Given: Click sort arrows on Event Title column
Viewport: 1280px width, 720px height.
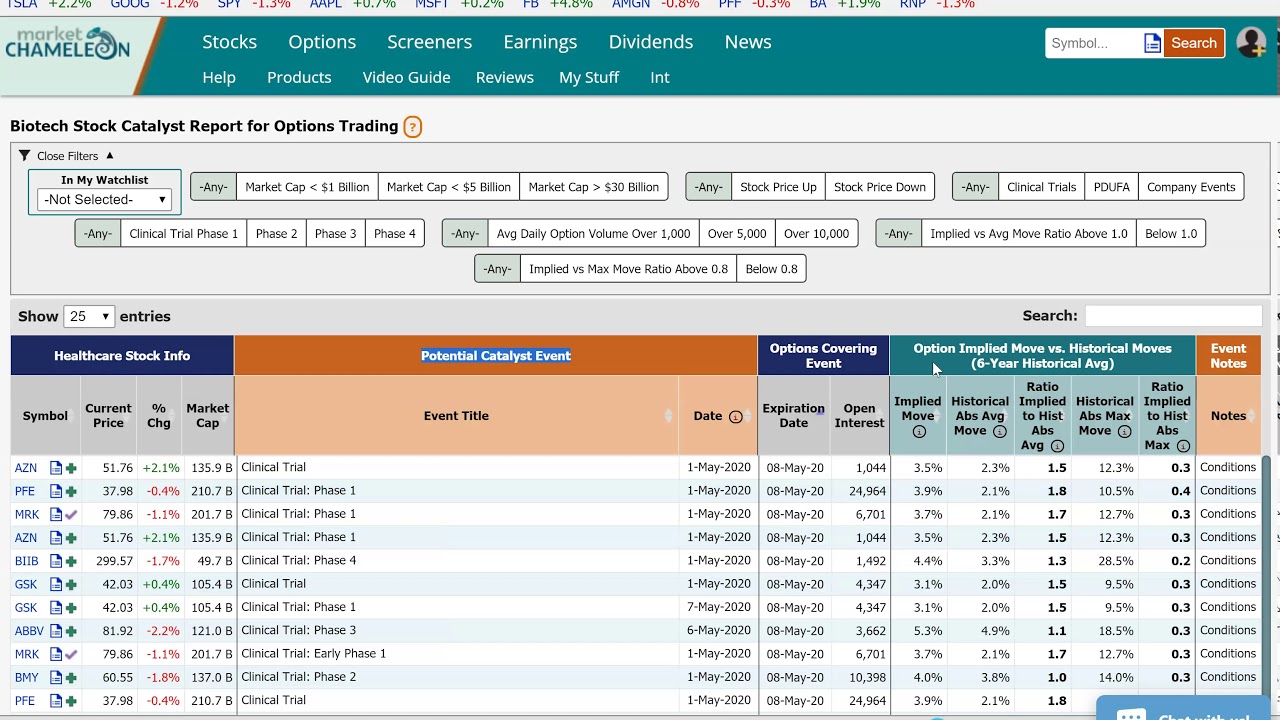Looking at the screenshot, I should 669,416.
